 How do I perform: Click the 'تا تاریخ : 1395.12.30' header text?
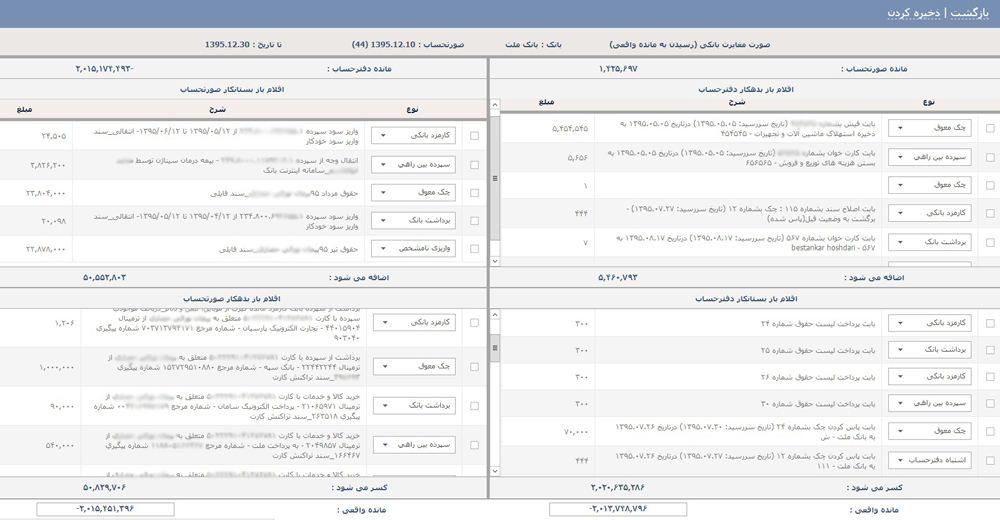(x=243, y=45)
